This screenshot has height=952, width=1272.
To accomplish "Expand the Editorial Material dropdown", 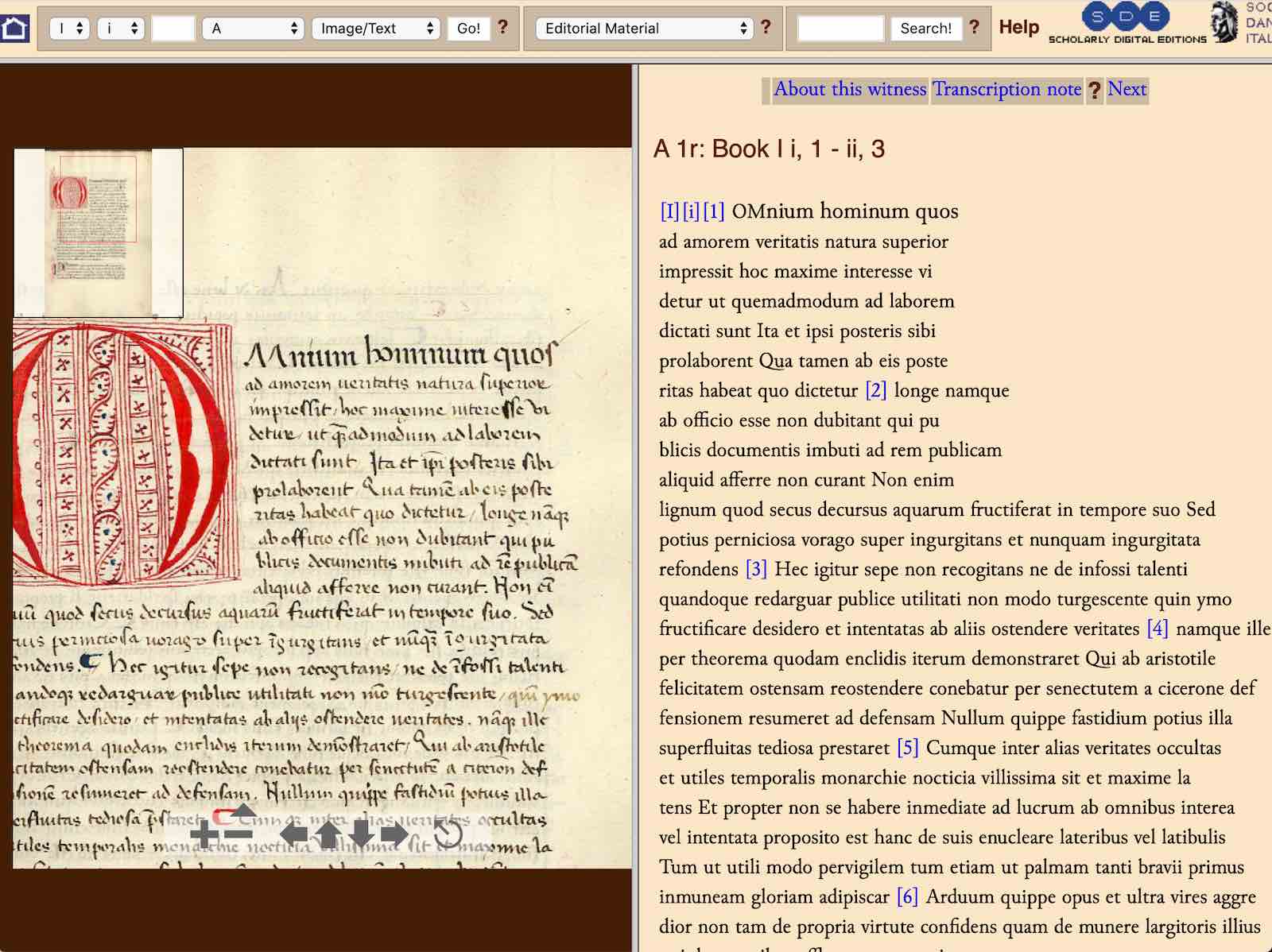I will point(644,29).
